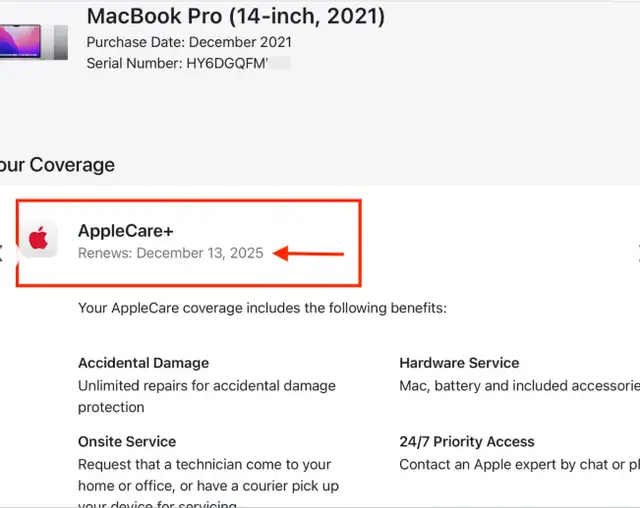Click the Your Coverage section heading
This screenshot has width=640, height=508.
click(57, 165)
